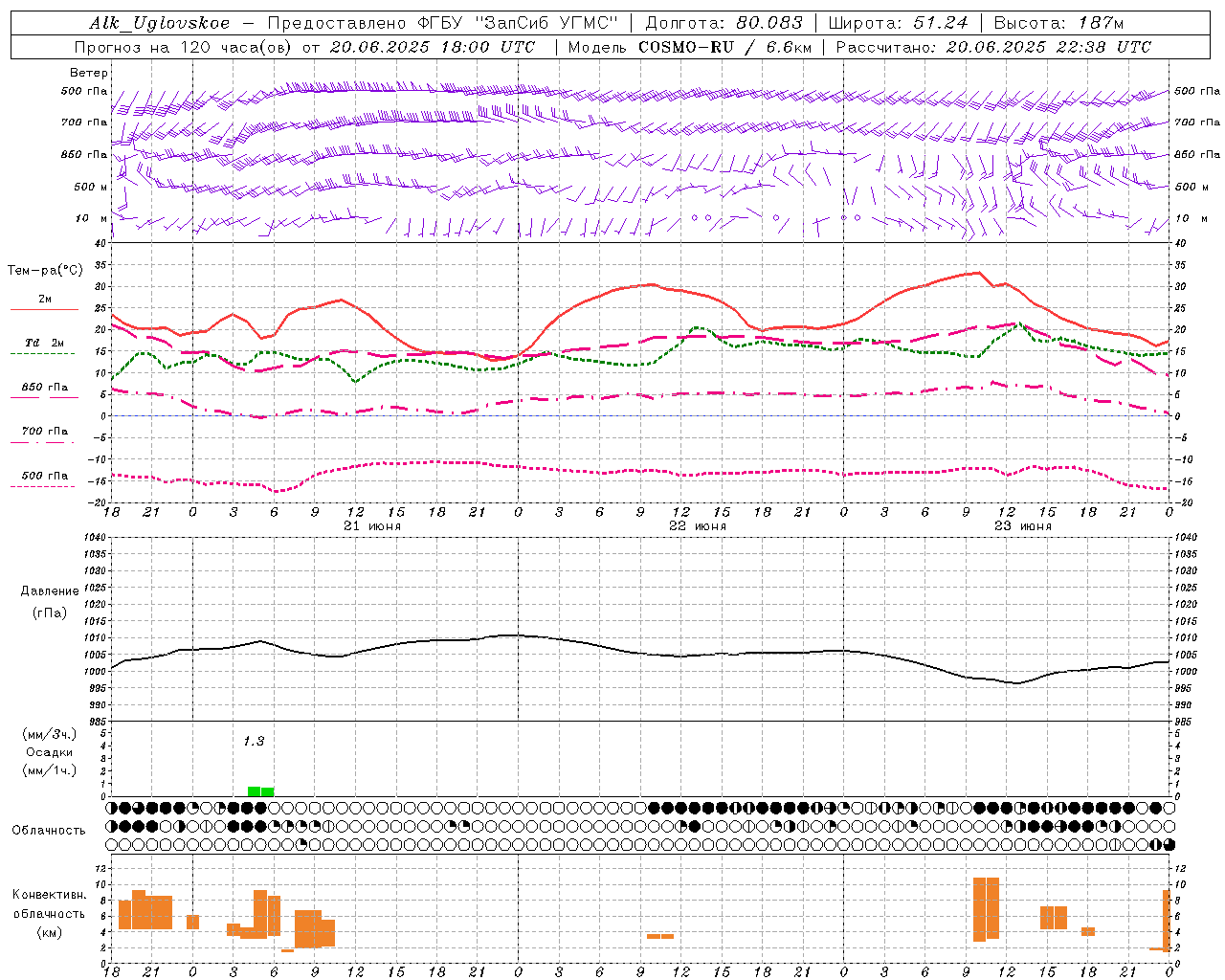Click the '850 гПа' temperature legend entry
Viewport: 1225px width, 980px height.
[45, 388]
